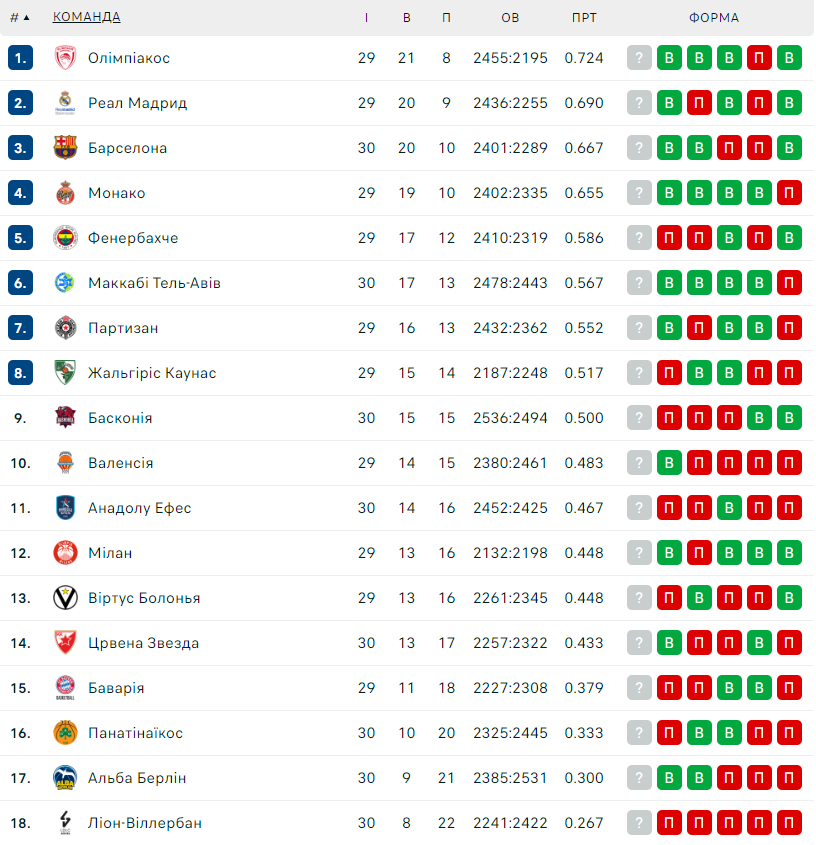Click the Panathinaikos clover logo
Viewport: 816px width, 845px height.
[x=65, y=732]
